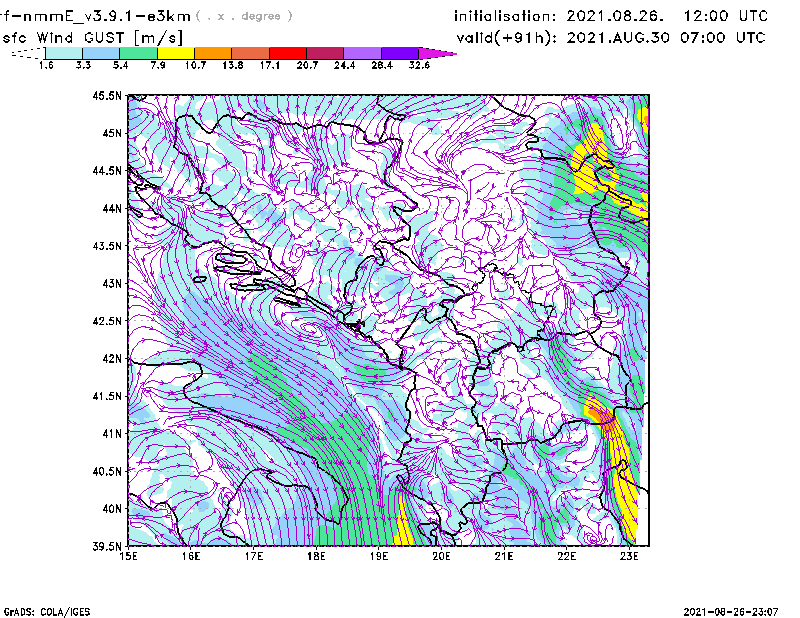
Task: Click the 'GrADS: COLA/IGES' footer text
Action: pyautogui.click(x=47, y=612)
